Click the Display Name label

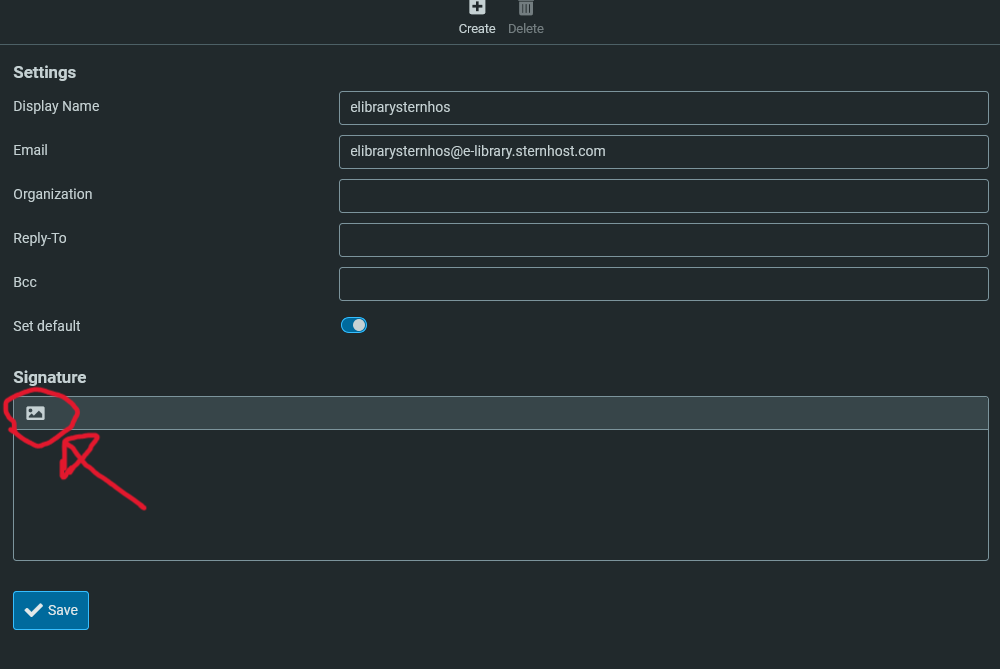[x=56, y=106]
